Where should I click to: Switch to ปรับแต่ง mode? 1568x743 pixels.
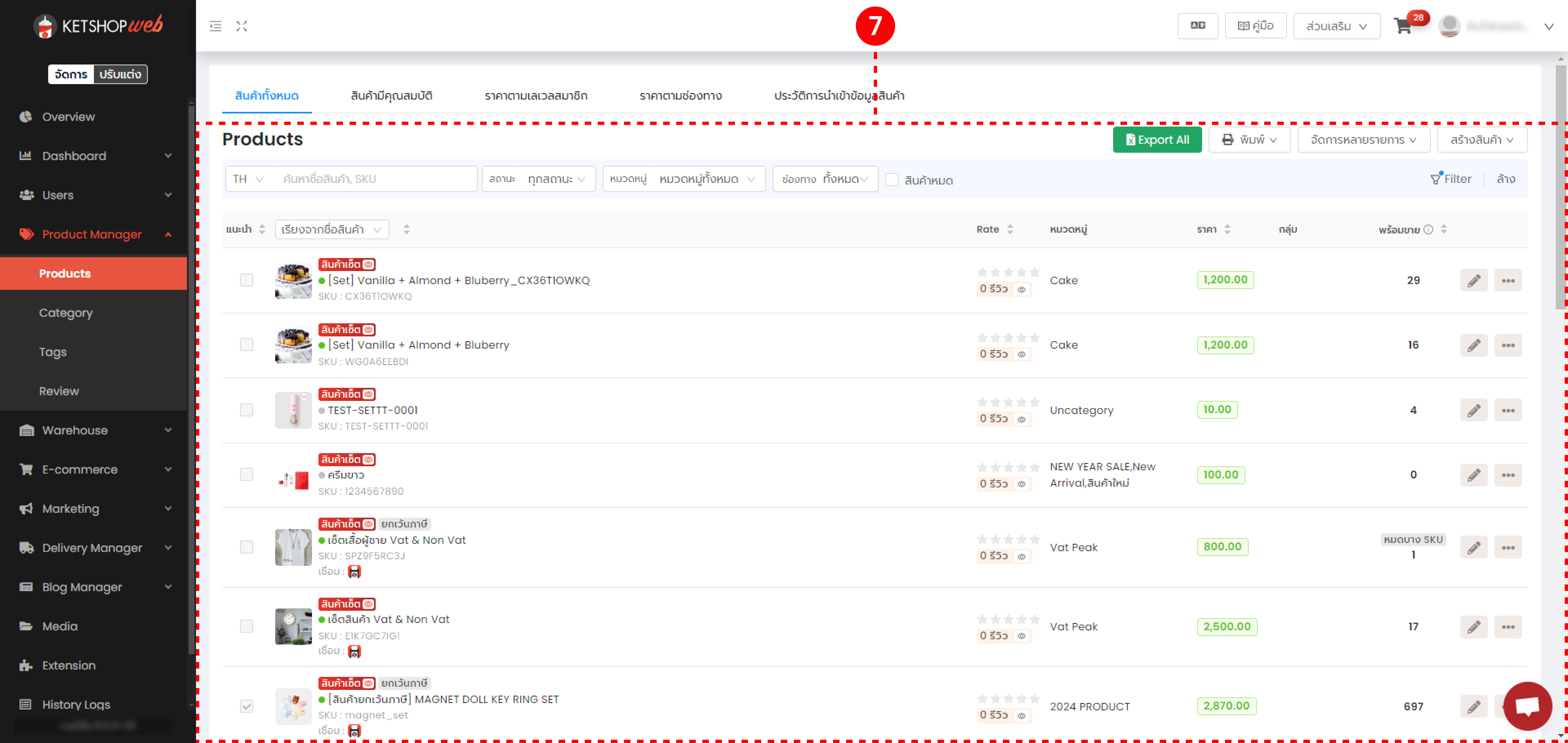point(120,74)
